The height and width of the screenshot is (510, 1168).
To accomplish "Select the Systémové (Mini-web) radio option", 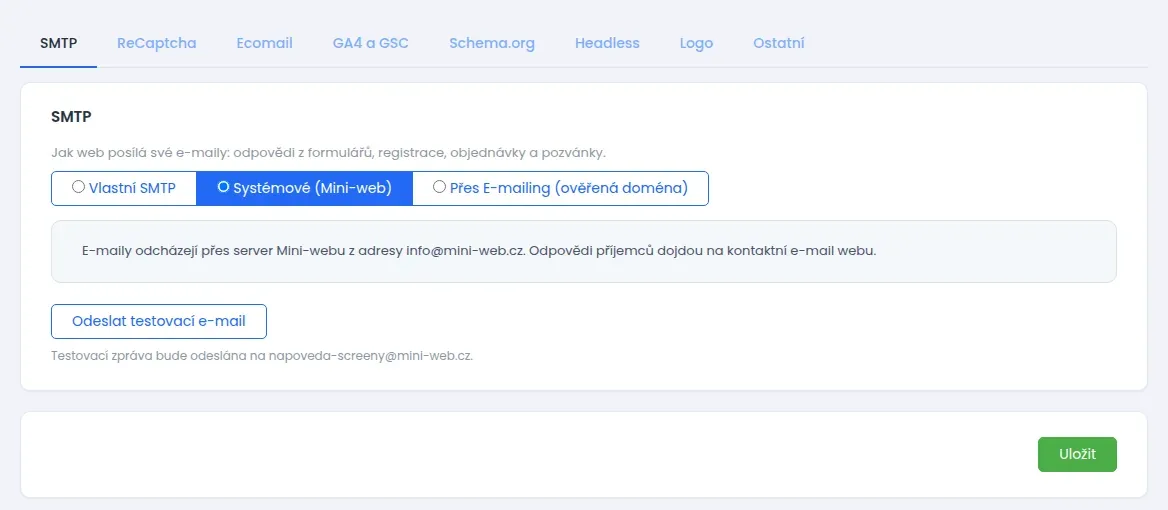I will (305, 188).
